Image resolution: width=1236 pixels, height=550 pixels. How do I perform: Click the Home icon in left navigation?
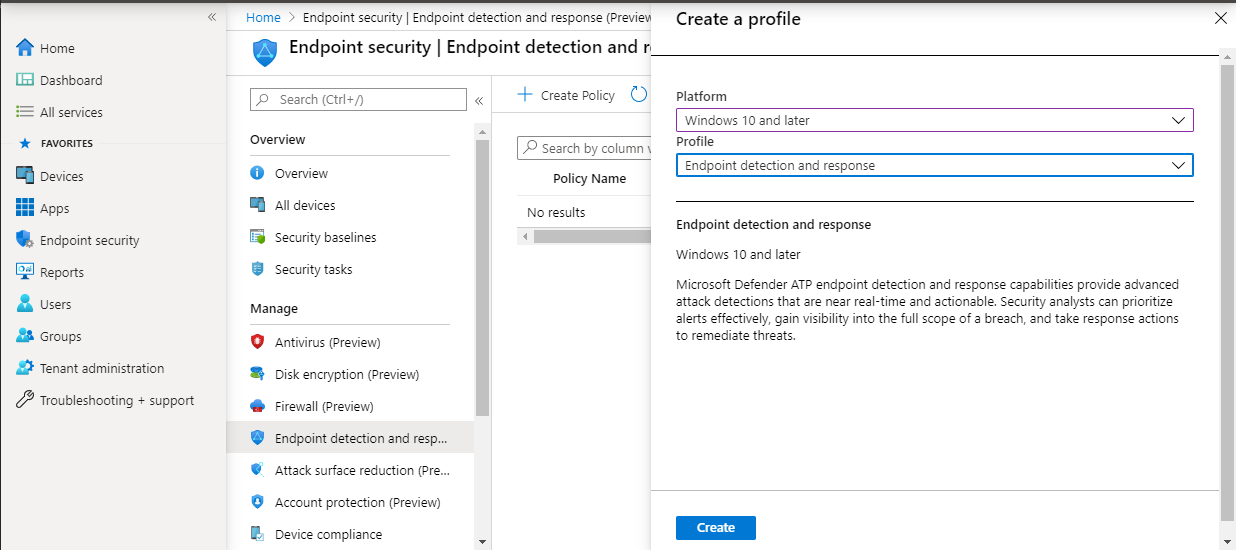coord(25,48)
